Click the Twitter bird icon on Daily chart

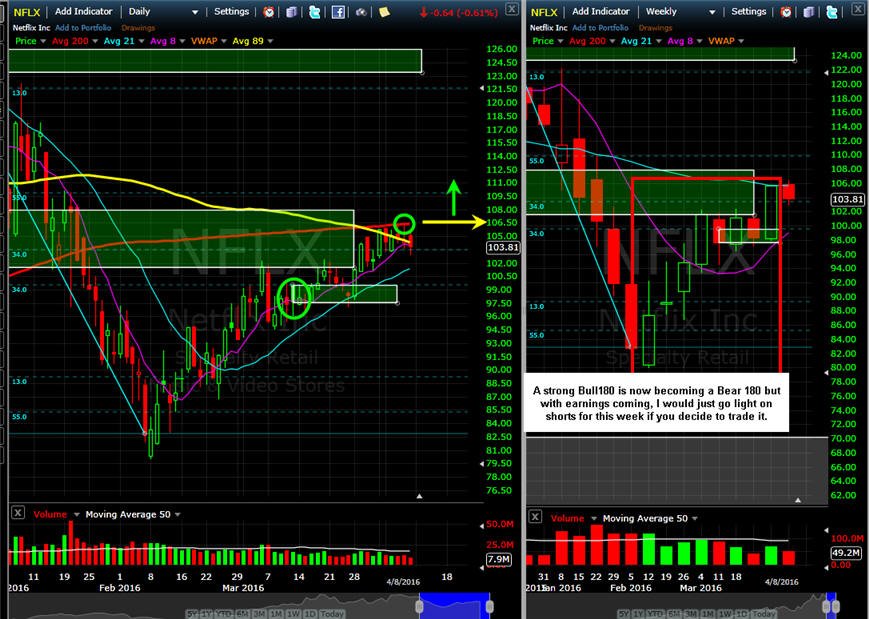pyautogui.click(x=315, y=12)
